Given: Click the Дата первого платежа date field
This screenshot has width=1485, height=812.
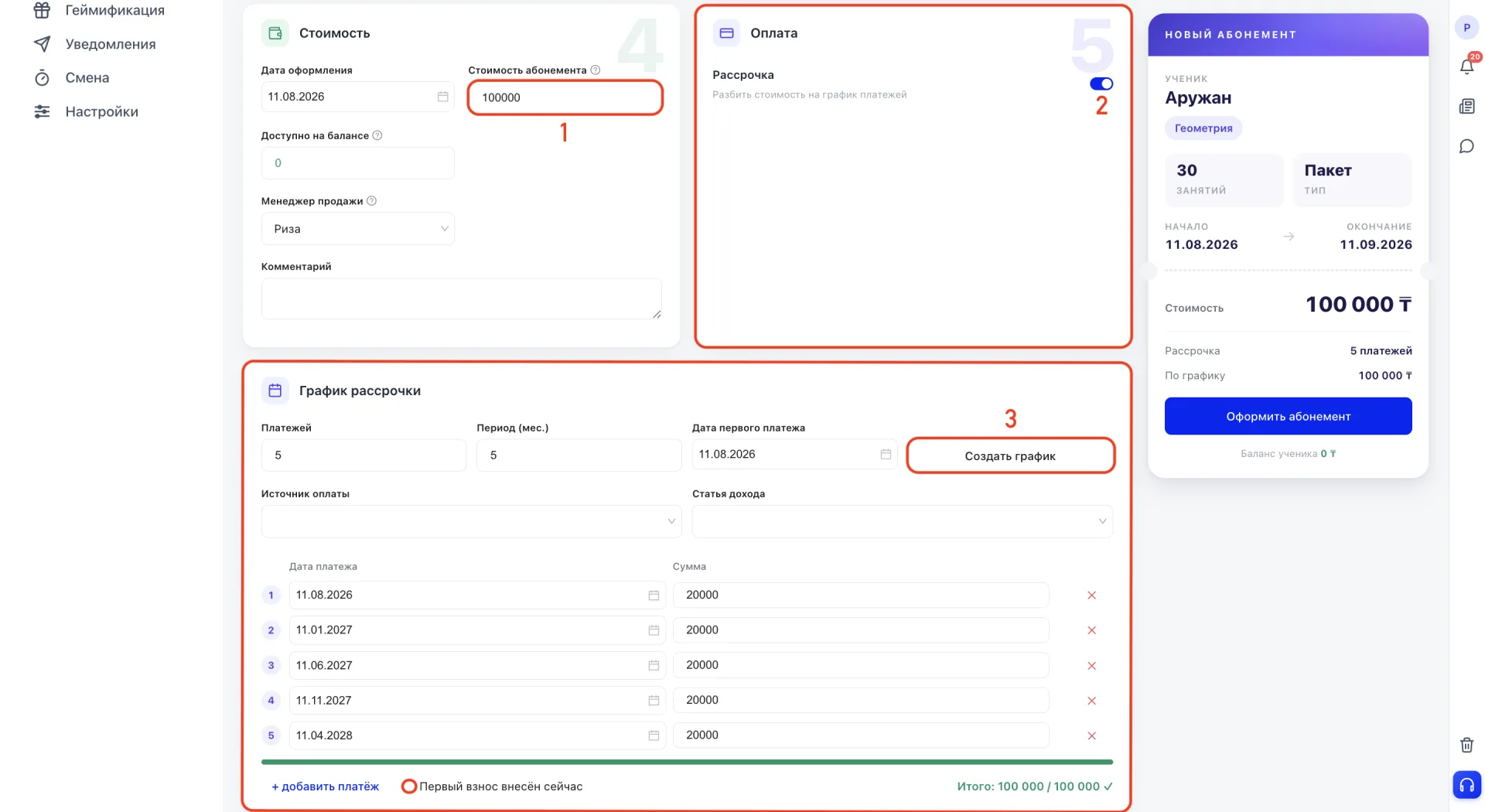Looking at the screenshot, I should [795, 454].
